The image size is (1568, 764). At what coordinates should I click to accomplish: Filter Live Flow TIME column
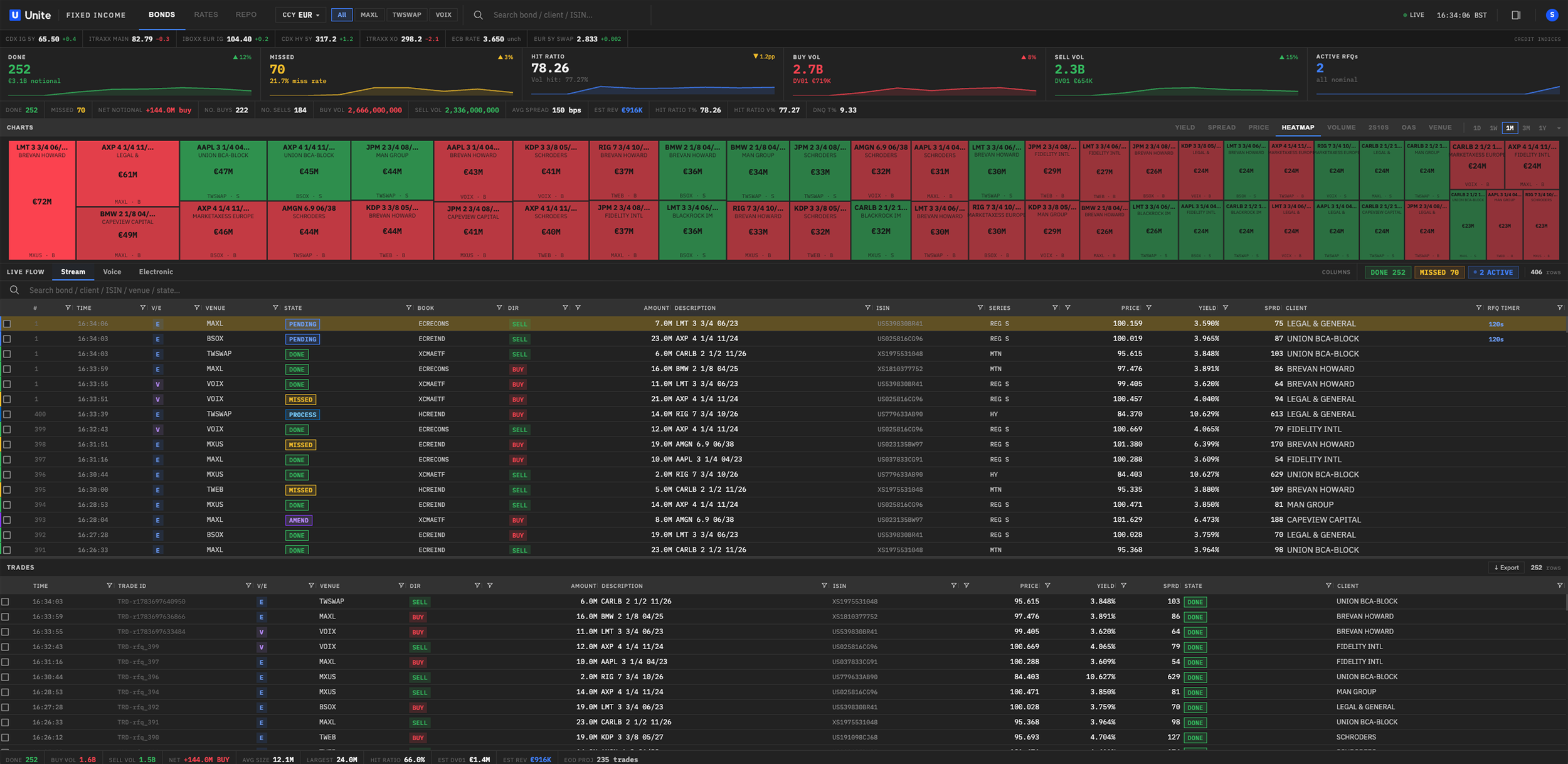tap(143, 307)
